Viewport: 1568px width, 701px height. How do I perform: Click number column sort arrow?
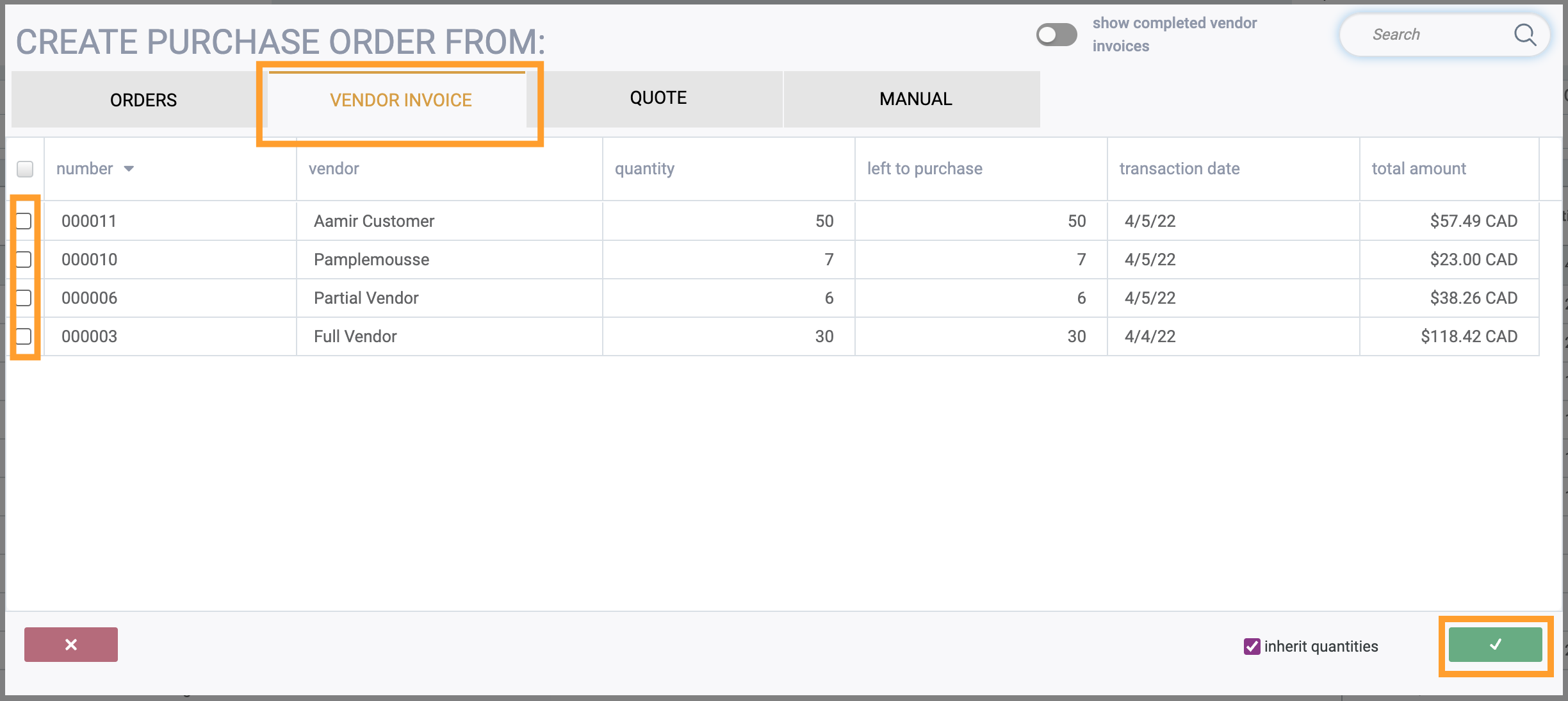pos(129,169)
